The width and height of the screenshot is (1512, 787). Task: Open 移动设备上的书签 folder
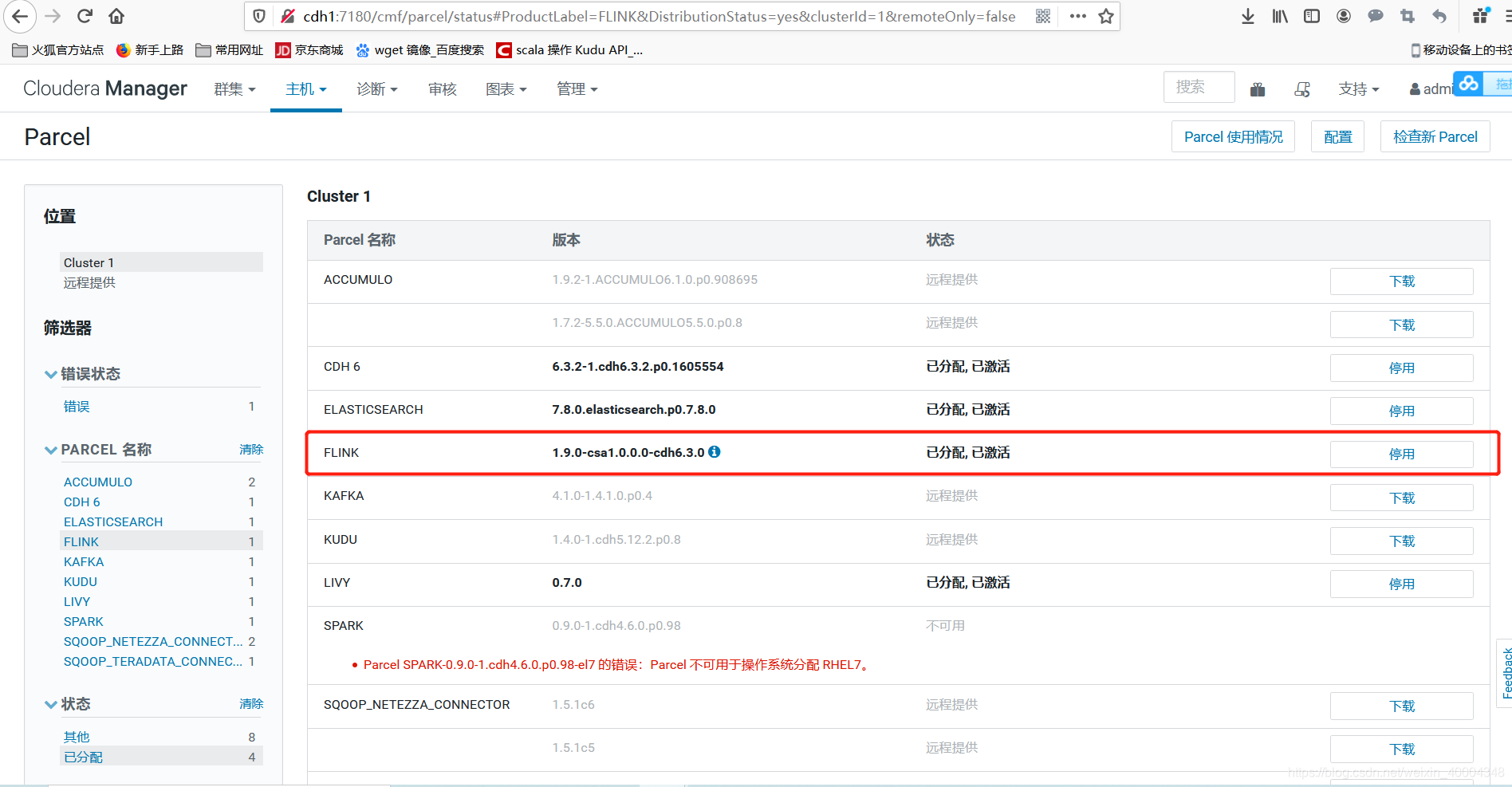coord(1461,50)
